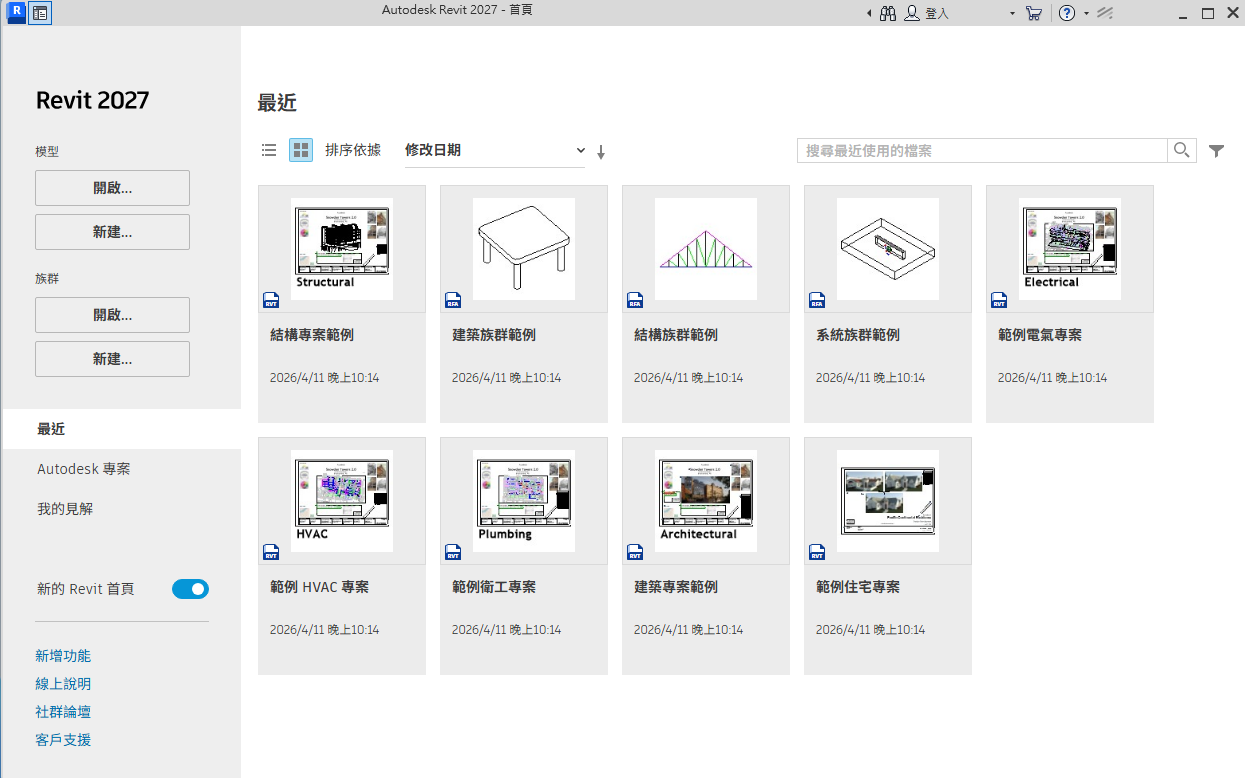Click RFA file icon on 結構族群範例 card
Image resolution: width=1245 pixels, height=778 pixels.
(635, 300)
